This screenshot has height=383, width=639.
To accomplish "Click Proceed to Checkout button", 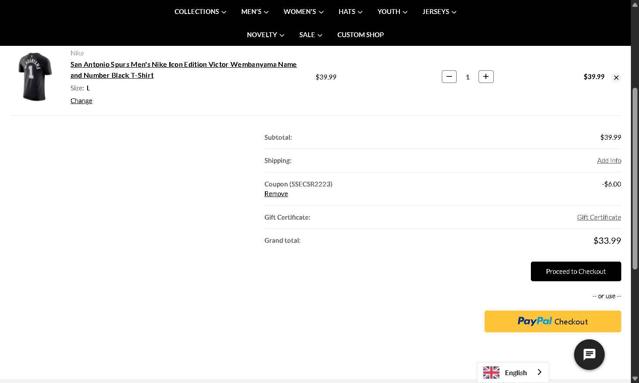I will (576, 271).
